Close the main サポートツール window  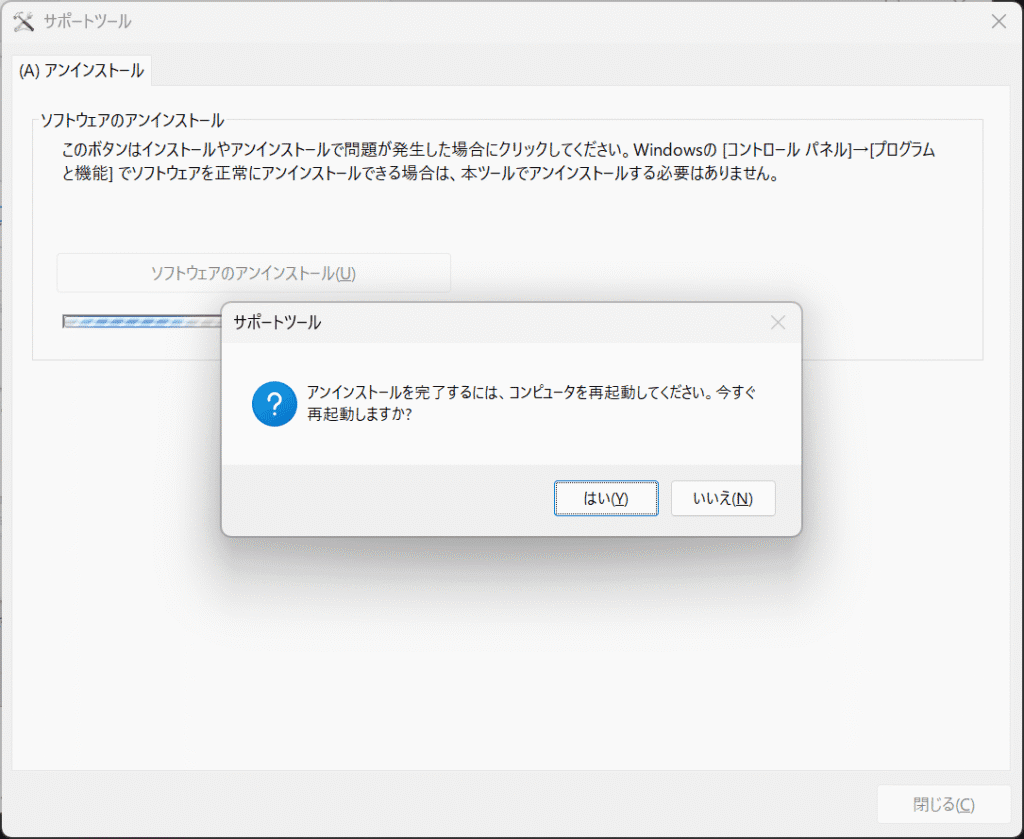click(998, 20)
